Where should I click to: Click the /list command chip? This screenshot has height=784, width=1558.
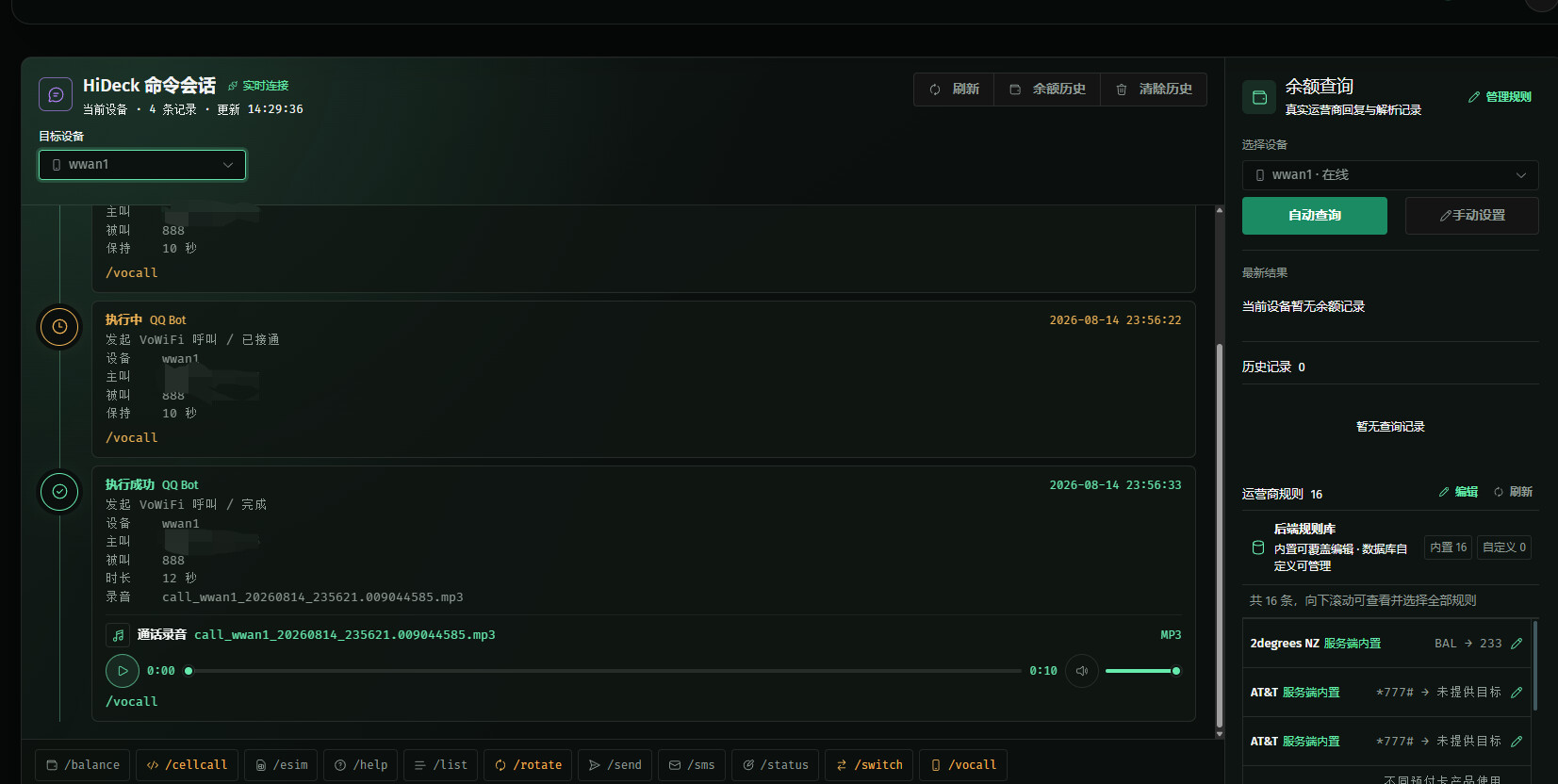[x=441, y=765]
